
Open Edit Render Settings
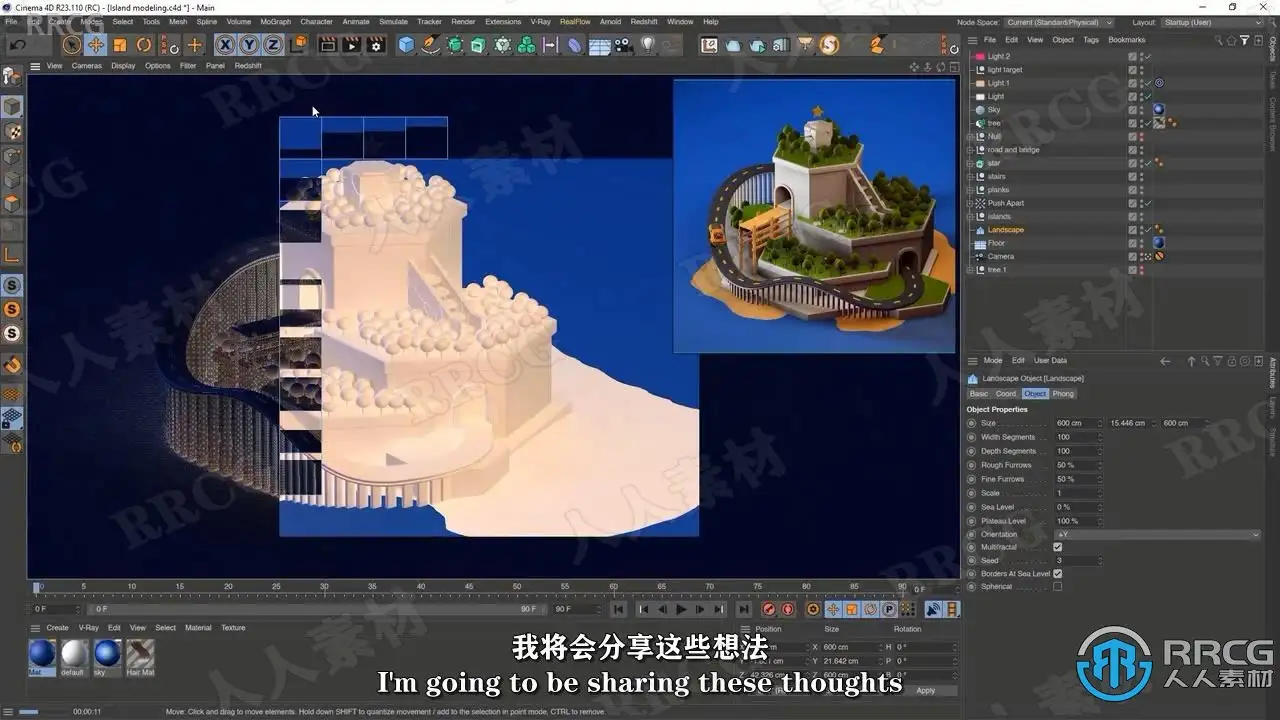pyautogui.click(x=376, y=44)
